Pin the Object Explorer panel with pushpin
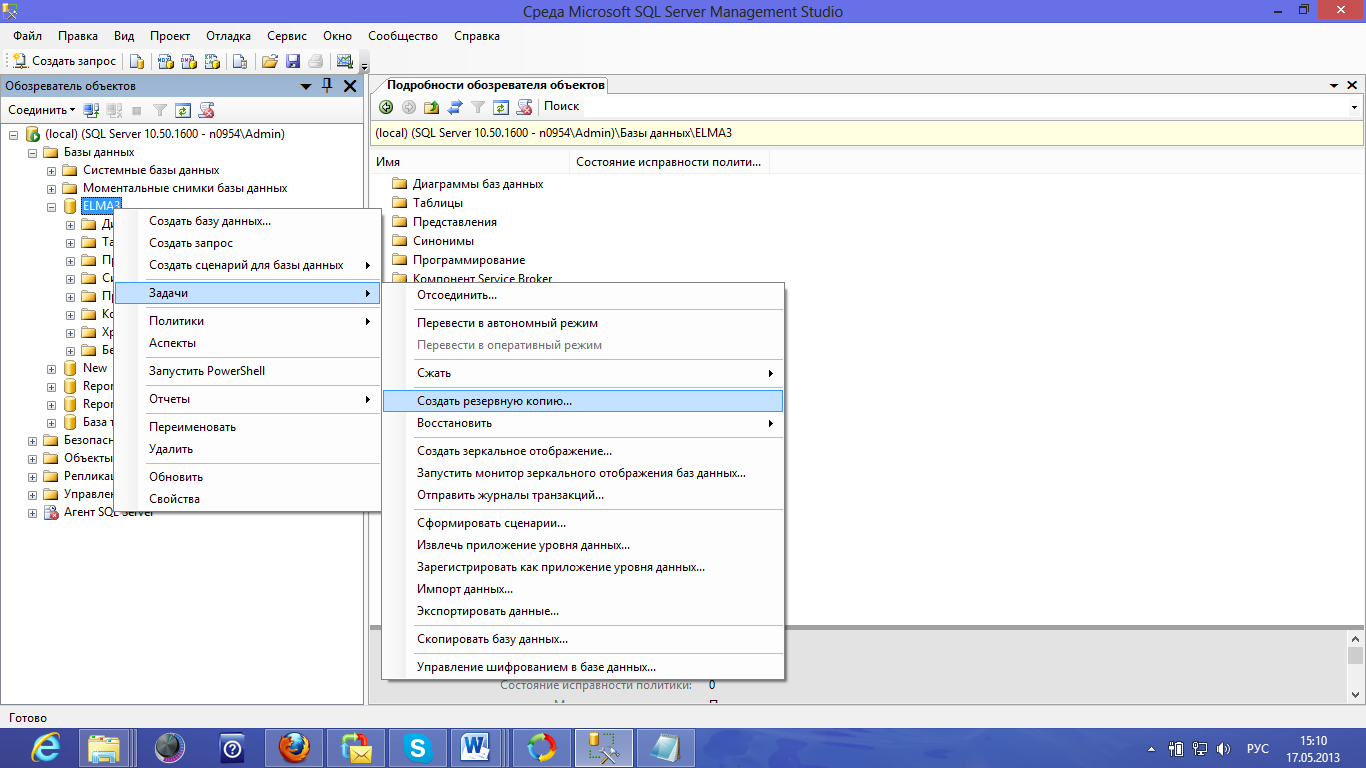1366x768 pixels. 328,86
